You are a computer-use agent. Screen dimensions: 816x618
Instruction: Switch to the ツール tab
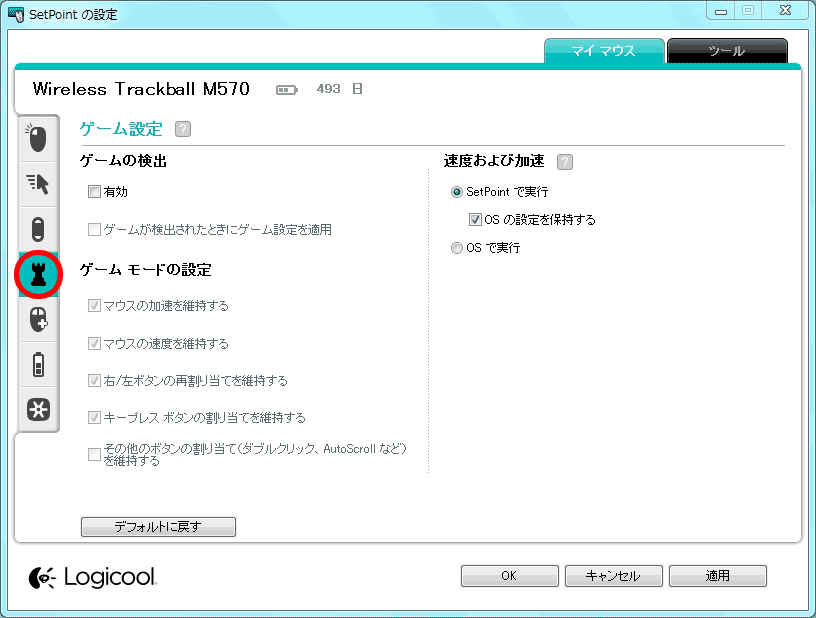726,51
